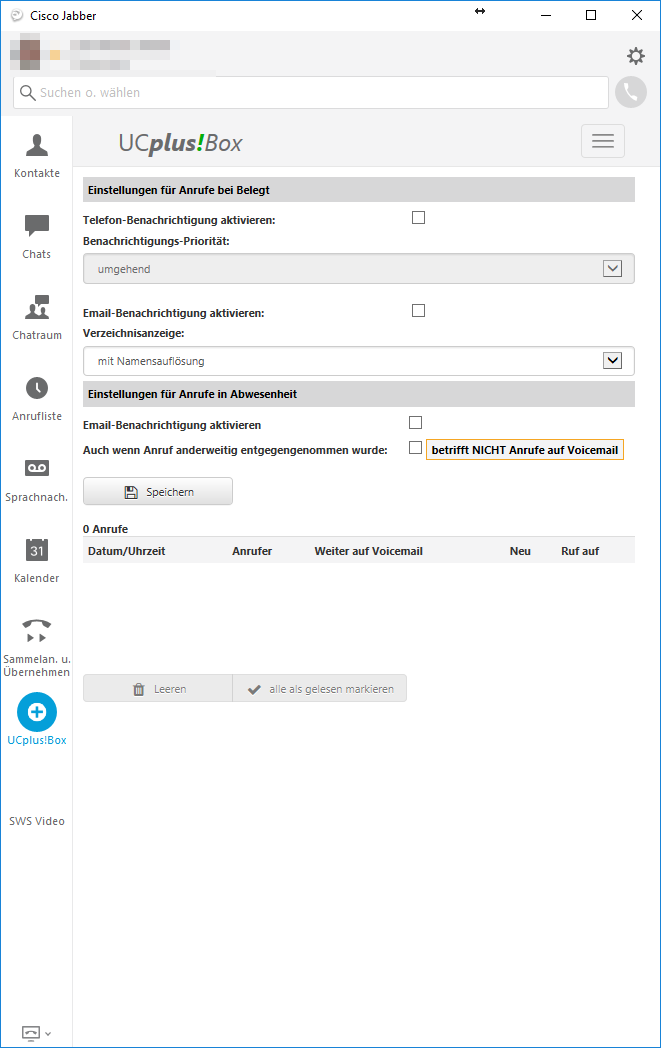This screenshot has height=1048, width=661.
Task: Click into 'Suchen o. wählen' search field
Action: [311, 92]
